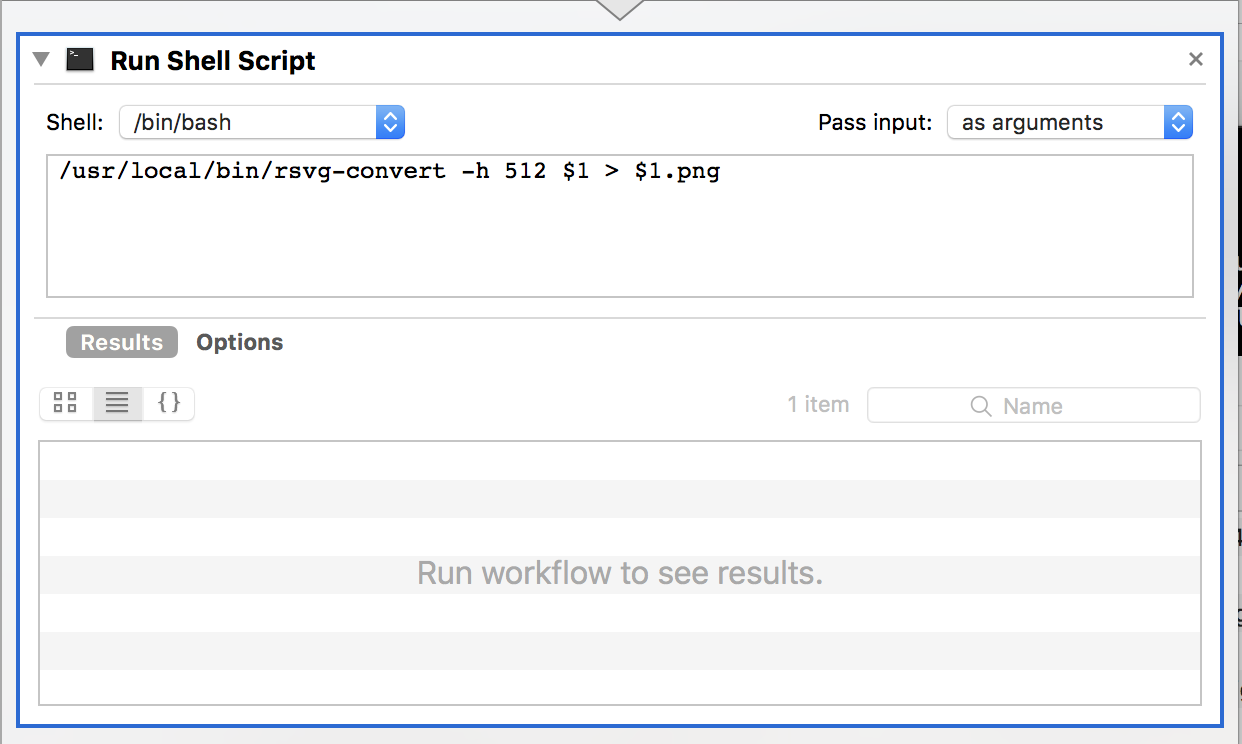This screenshot has width=1242, height=744.
Task: Click the connector notch above the action
Action: tap(619, 9)
